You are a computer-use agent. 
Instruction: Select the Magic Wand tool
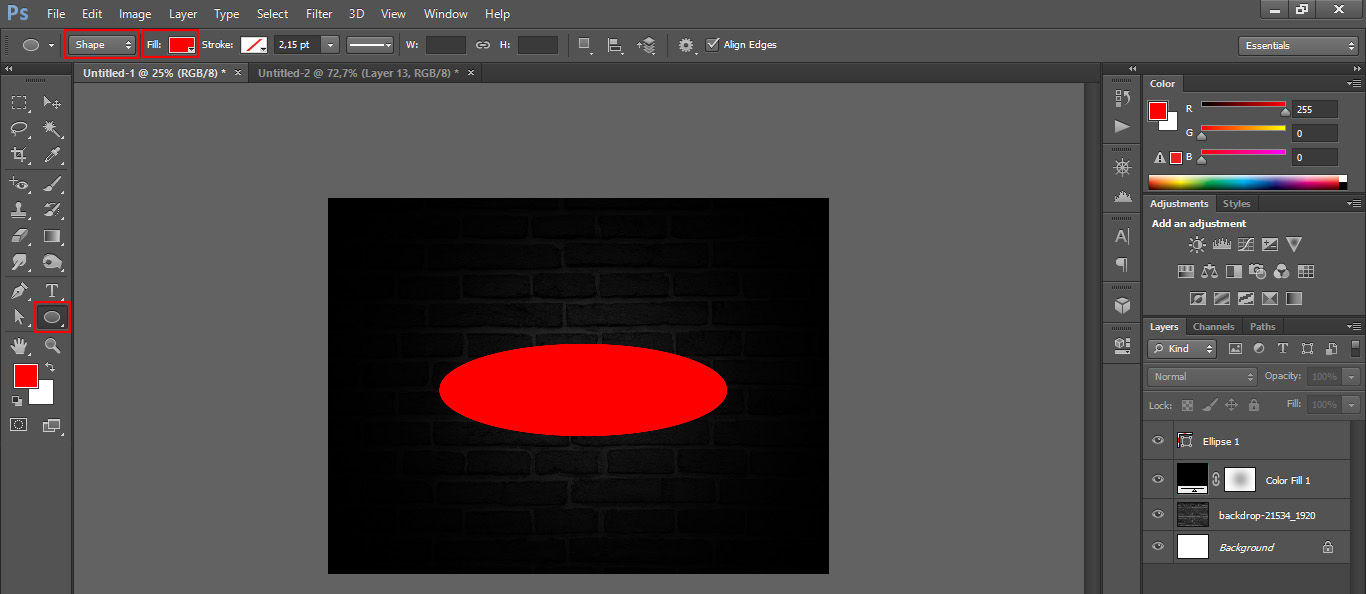coord(52,129)
